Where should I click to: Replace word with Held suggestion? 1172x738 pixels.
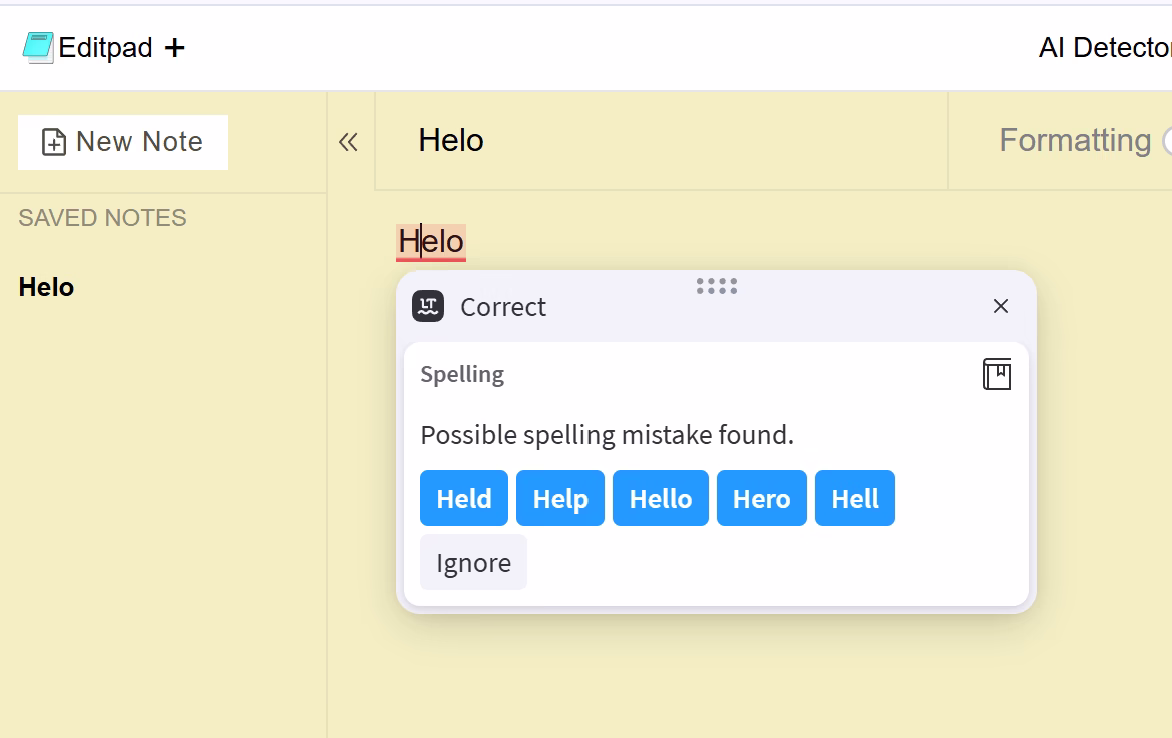463,498
